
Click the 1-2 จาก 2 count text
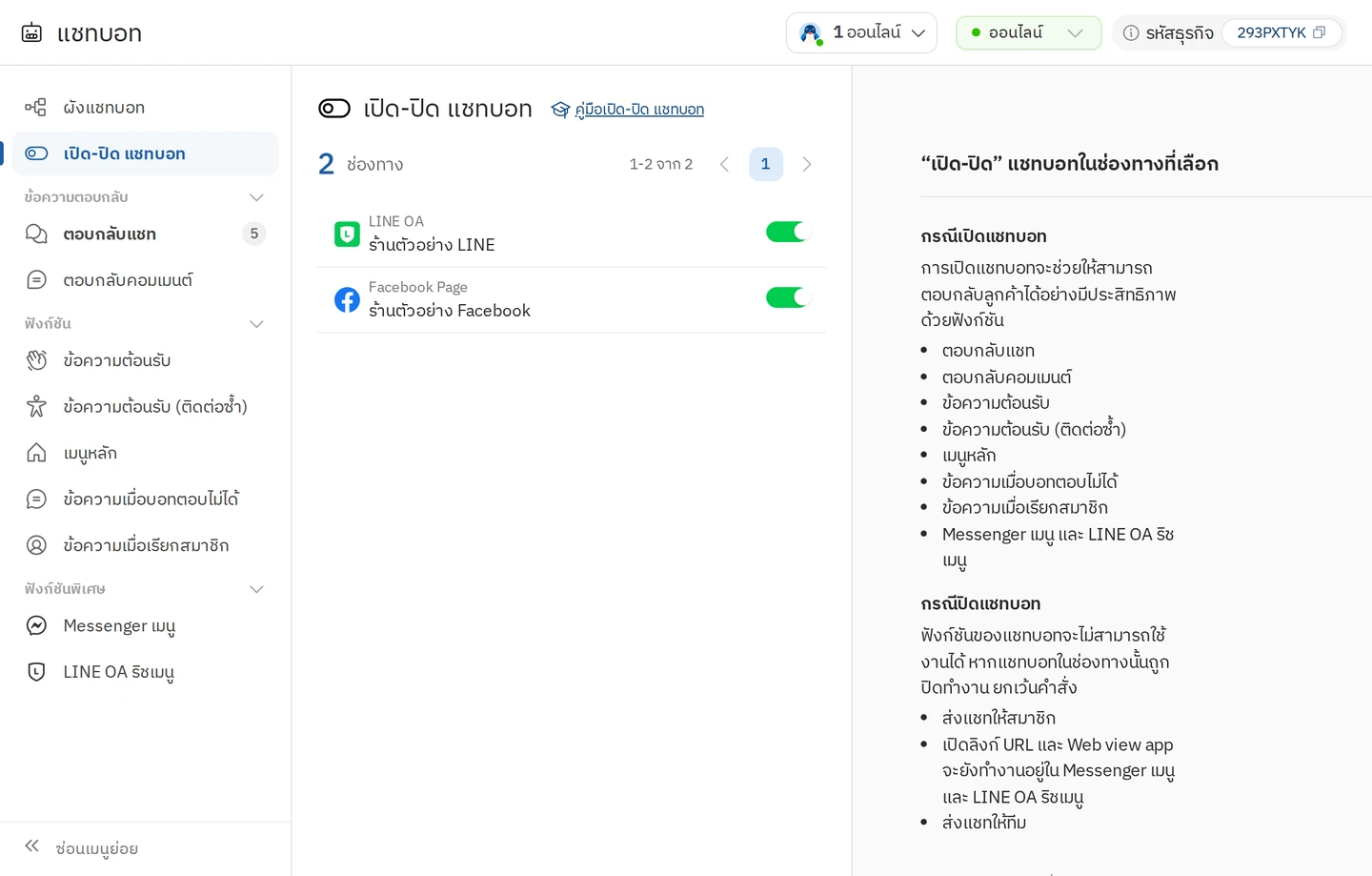coord(660,164)
